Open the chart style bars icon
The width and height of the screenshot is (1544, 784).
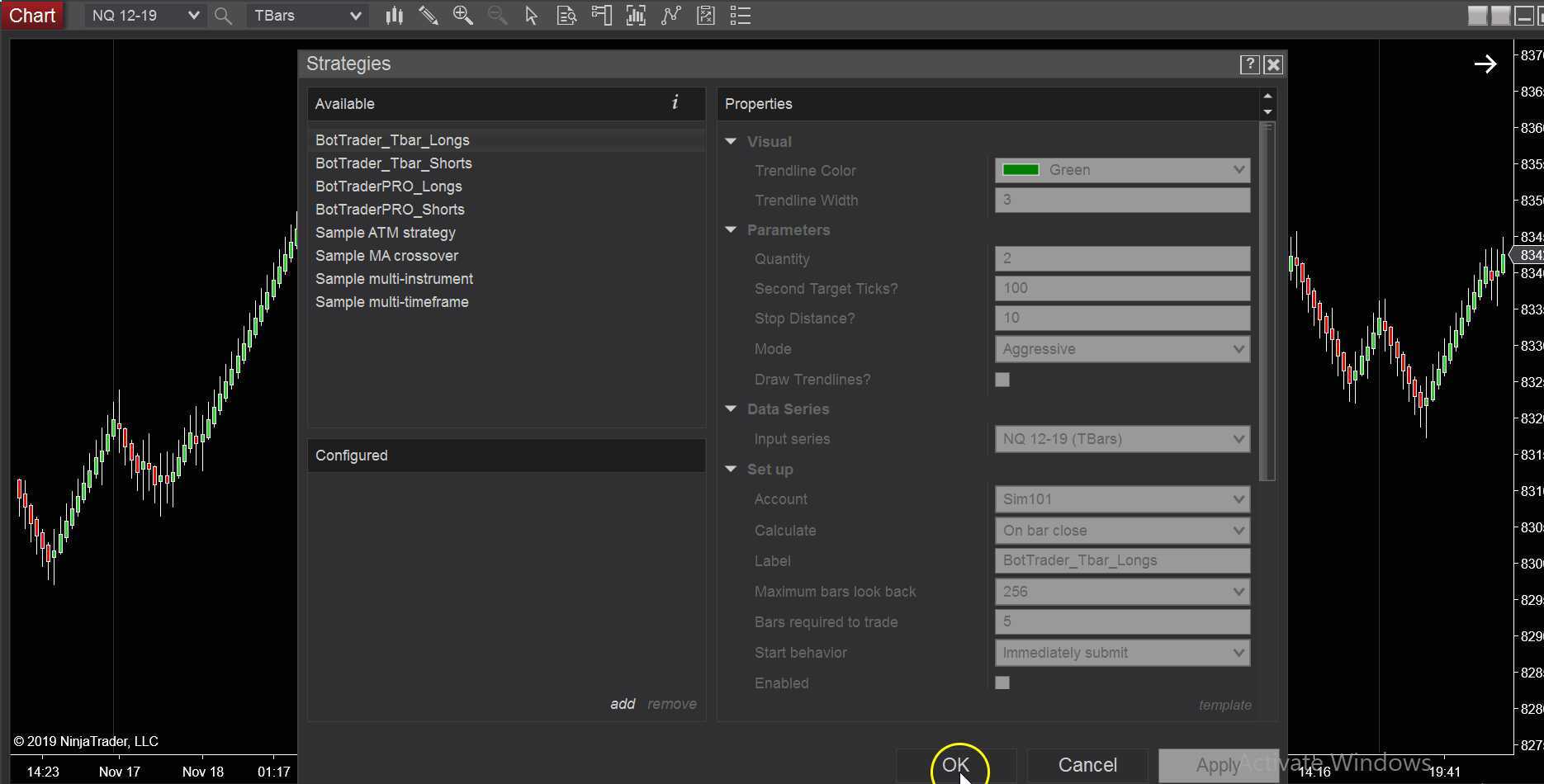pos(394,16)
